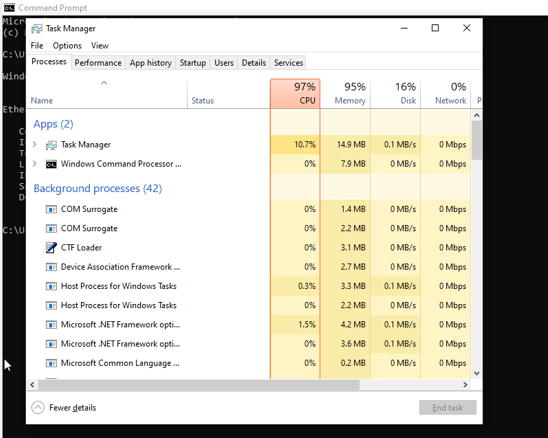Viewport: 548px width, 438px height.
Task: Click the Command Prompt window title icon
Action: pyautogui.click(x=9, y=7)
